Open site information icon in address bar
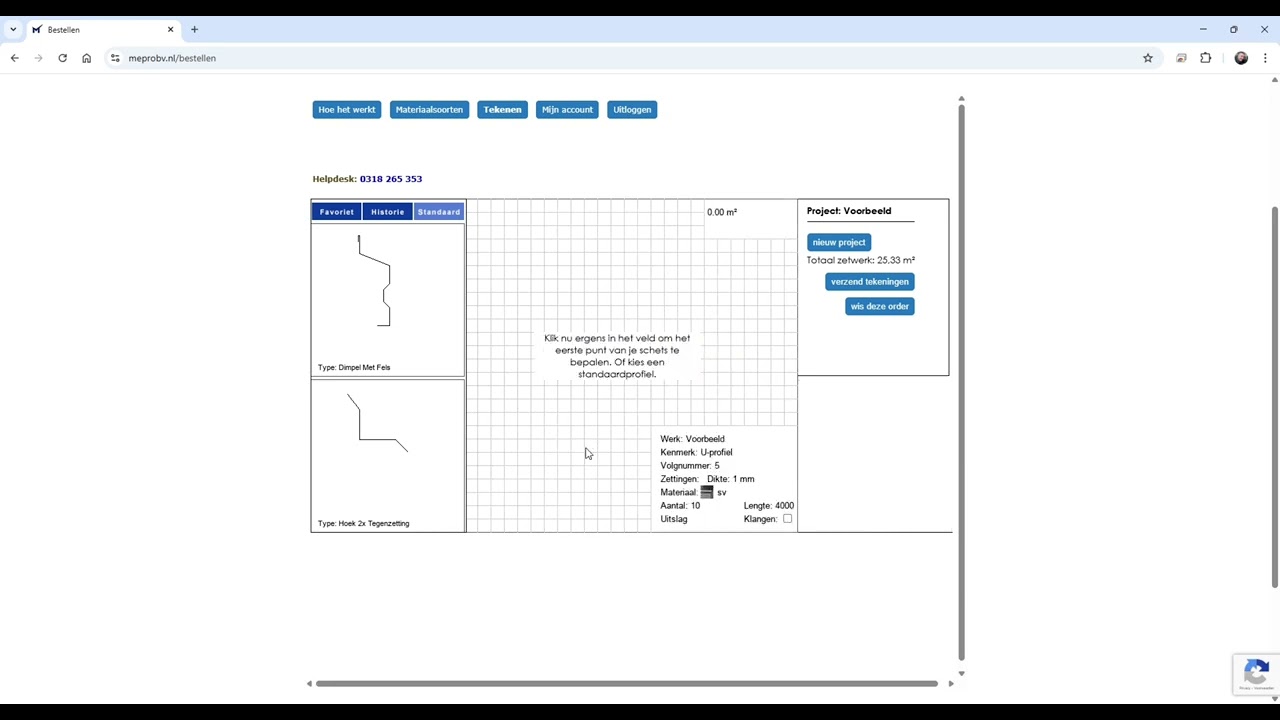 (115, 58)
